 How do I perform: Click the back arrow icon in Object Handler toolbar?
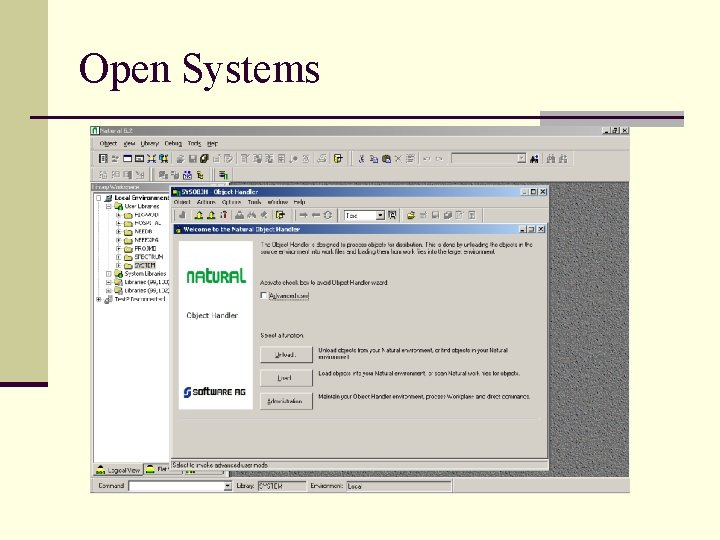(x=315, y=215)
